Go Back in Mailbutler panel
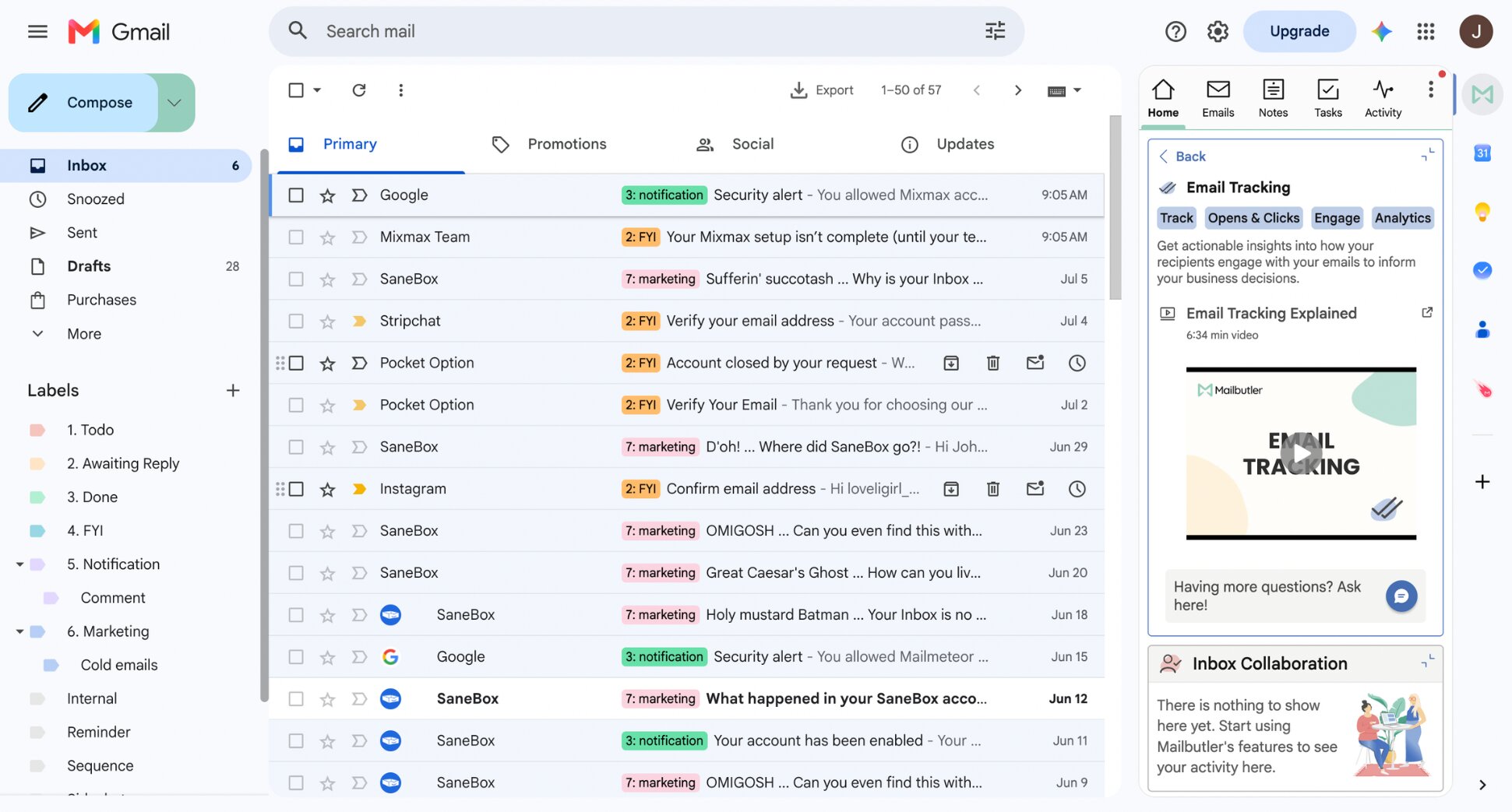 [1182, 156]
